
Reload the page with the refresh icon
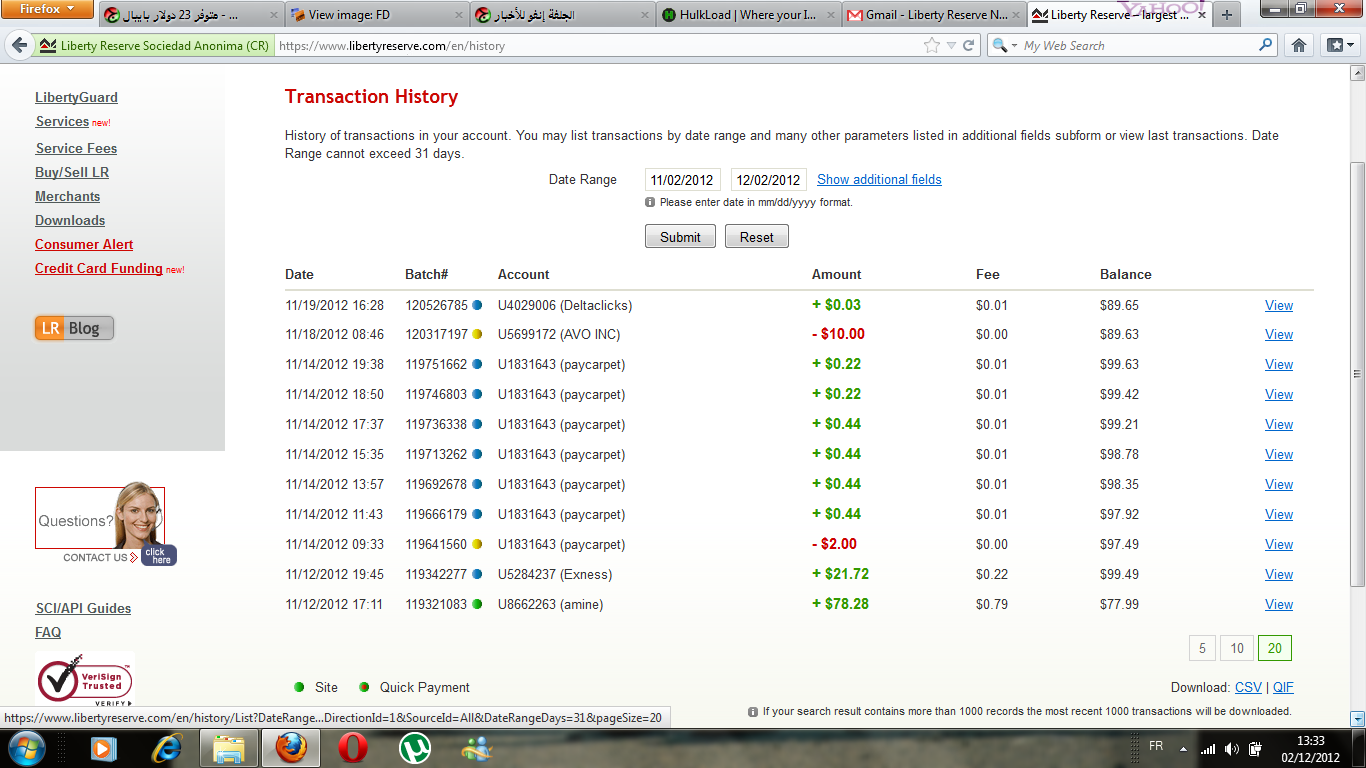[968, 46]
